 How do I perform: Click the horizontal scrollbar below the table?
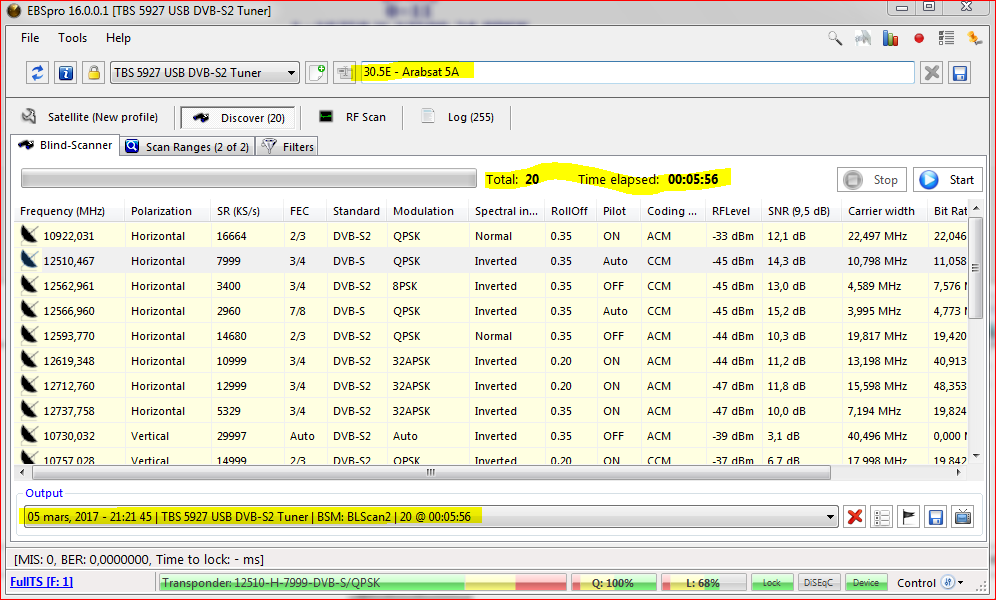[x=430, y=473]
